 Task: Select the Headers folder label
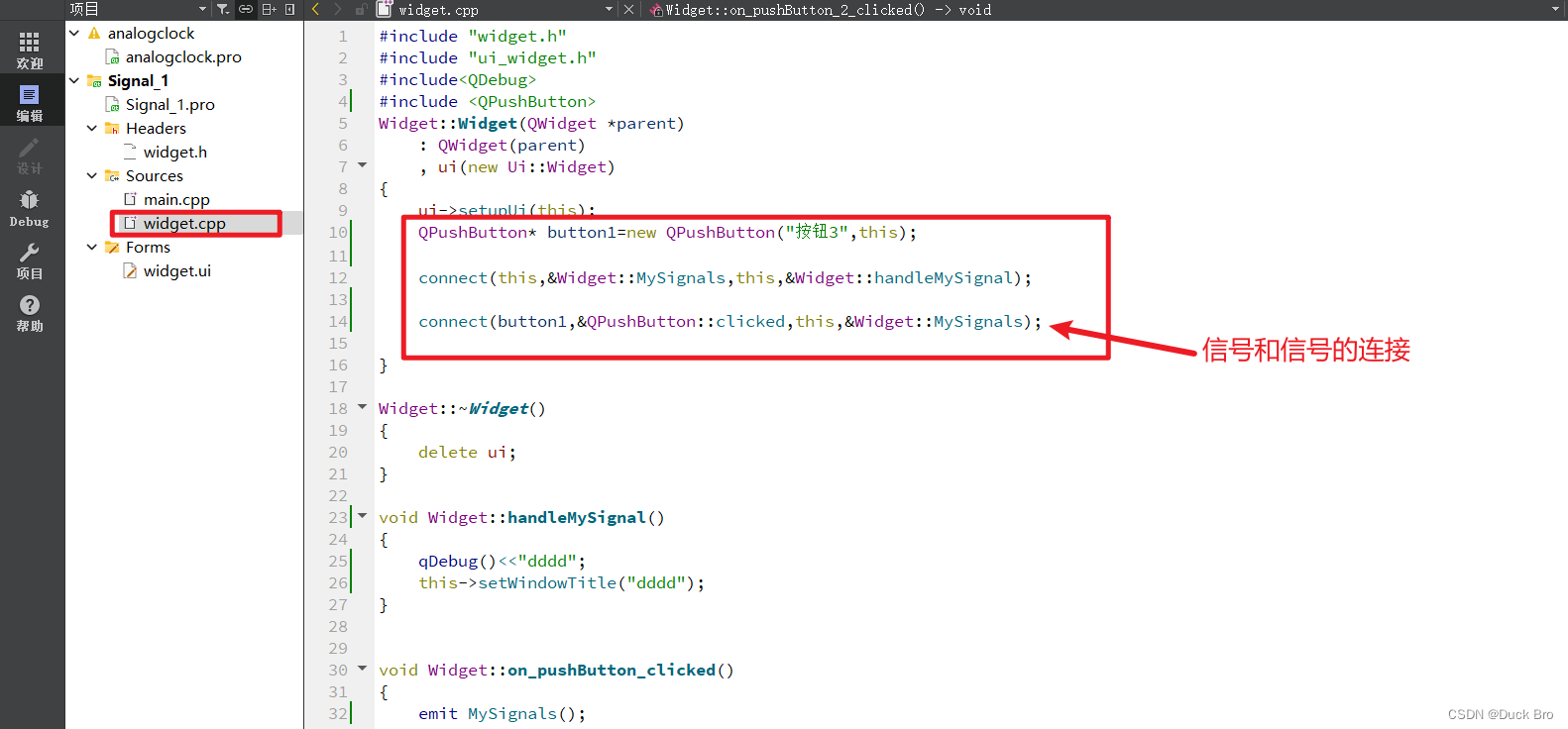point(156,128)
